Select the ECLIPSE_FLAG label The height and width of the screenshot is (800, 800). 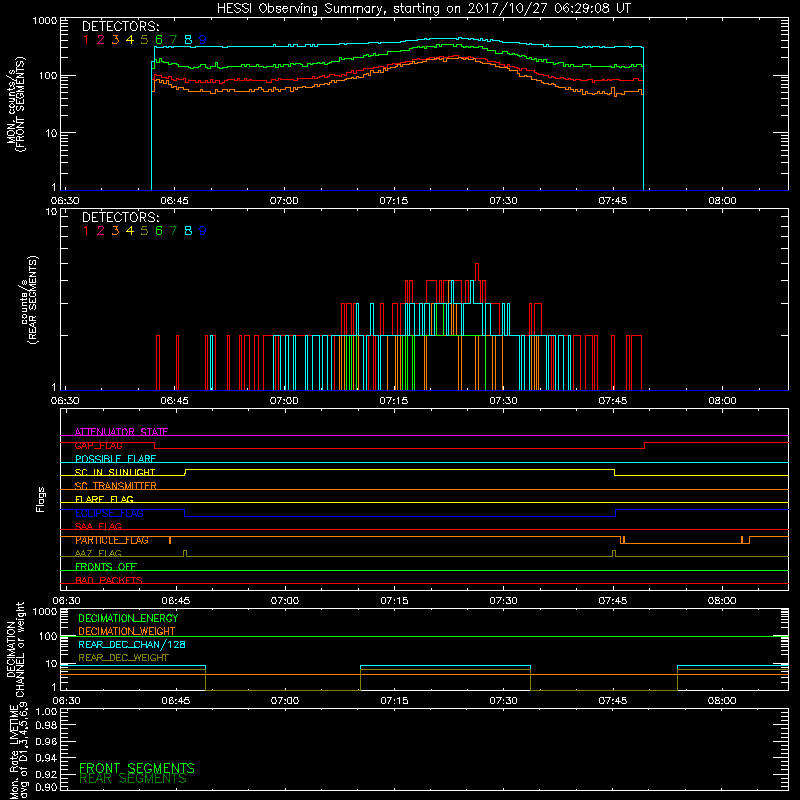pos(109,513)
